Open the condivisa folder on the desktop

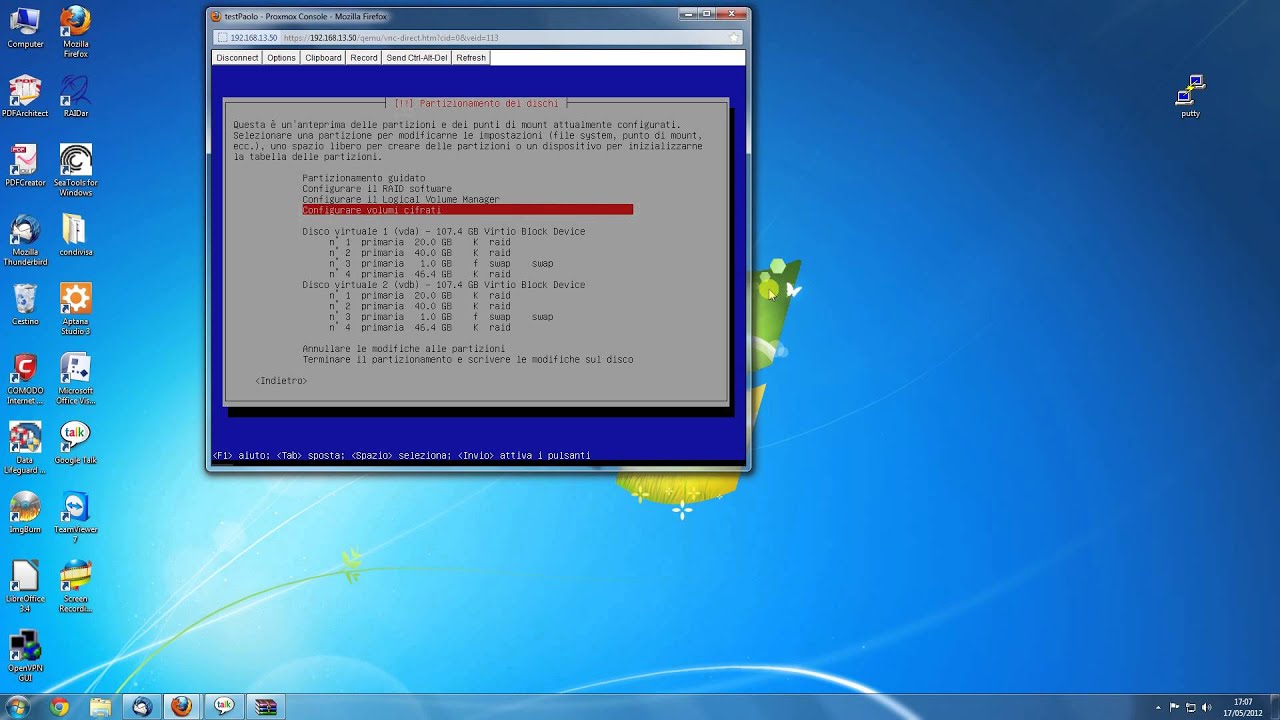[76, 235]
